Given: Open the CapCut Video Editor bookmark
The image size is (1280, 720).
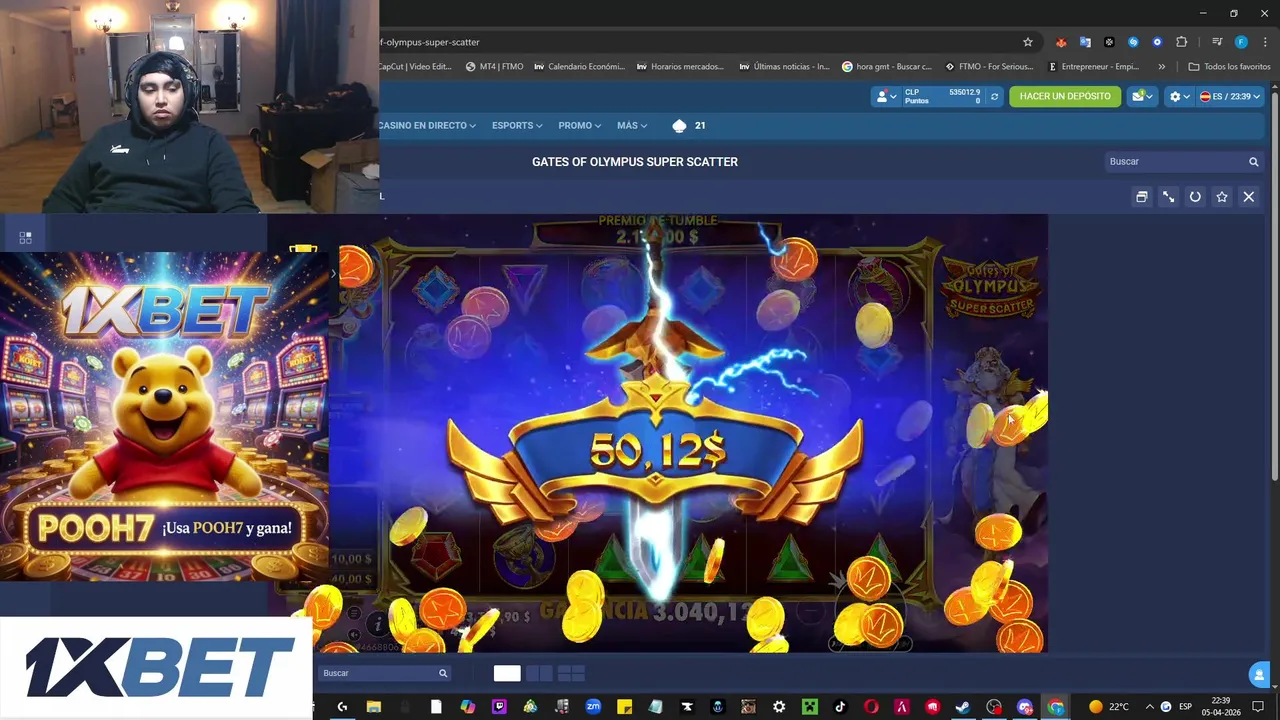Looking at the screenshot, I should (414, 67).
